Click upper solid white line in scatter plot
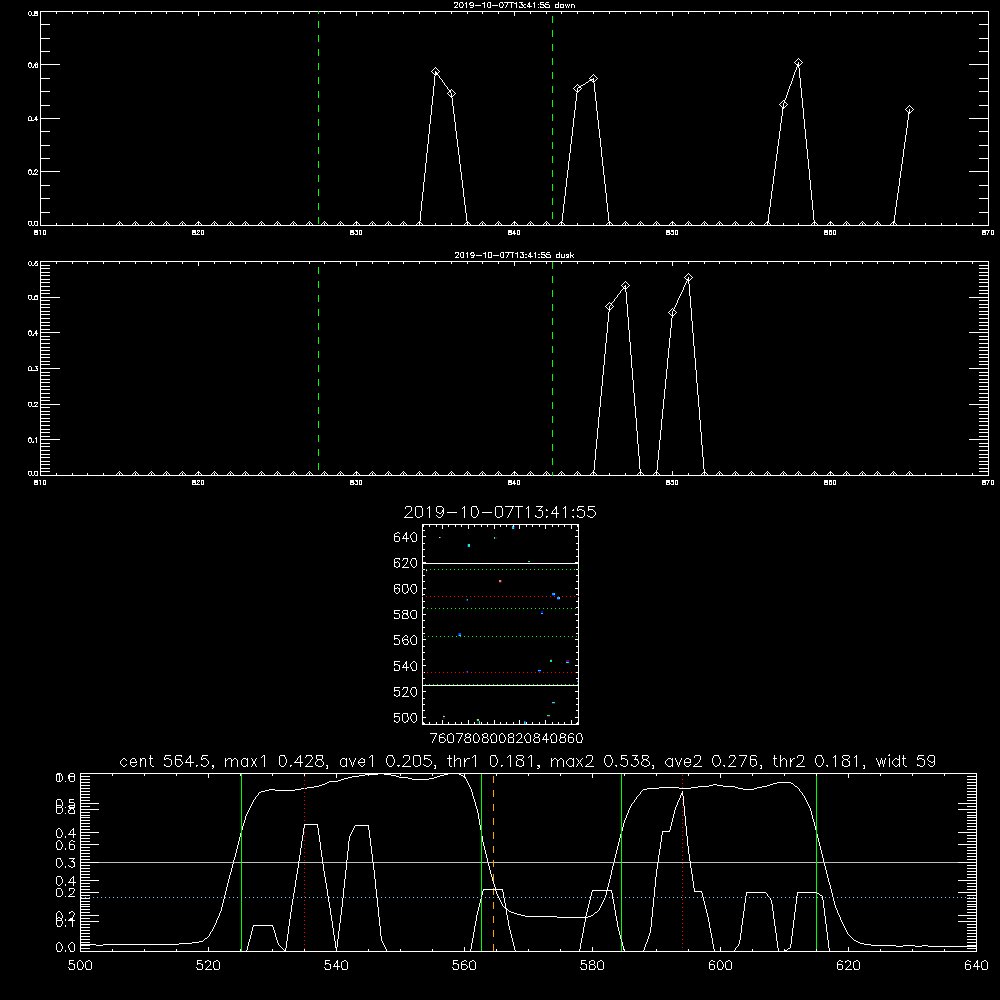 click(501, 563)
